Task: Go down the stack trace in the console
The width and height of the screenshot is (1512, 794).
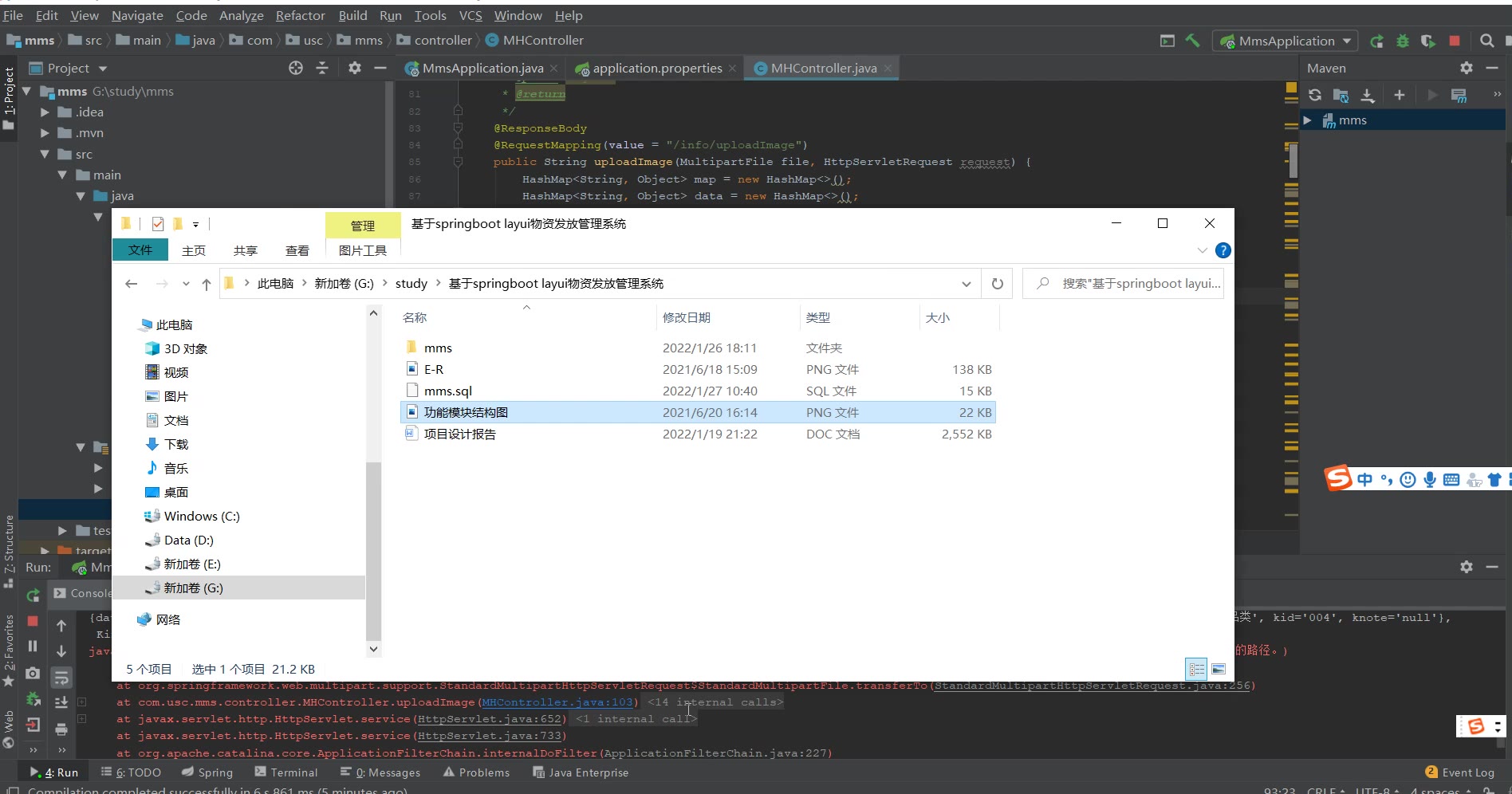Action: click(61, 651)
